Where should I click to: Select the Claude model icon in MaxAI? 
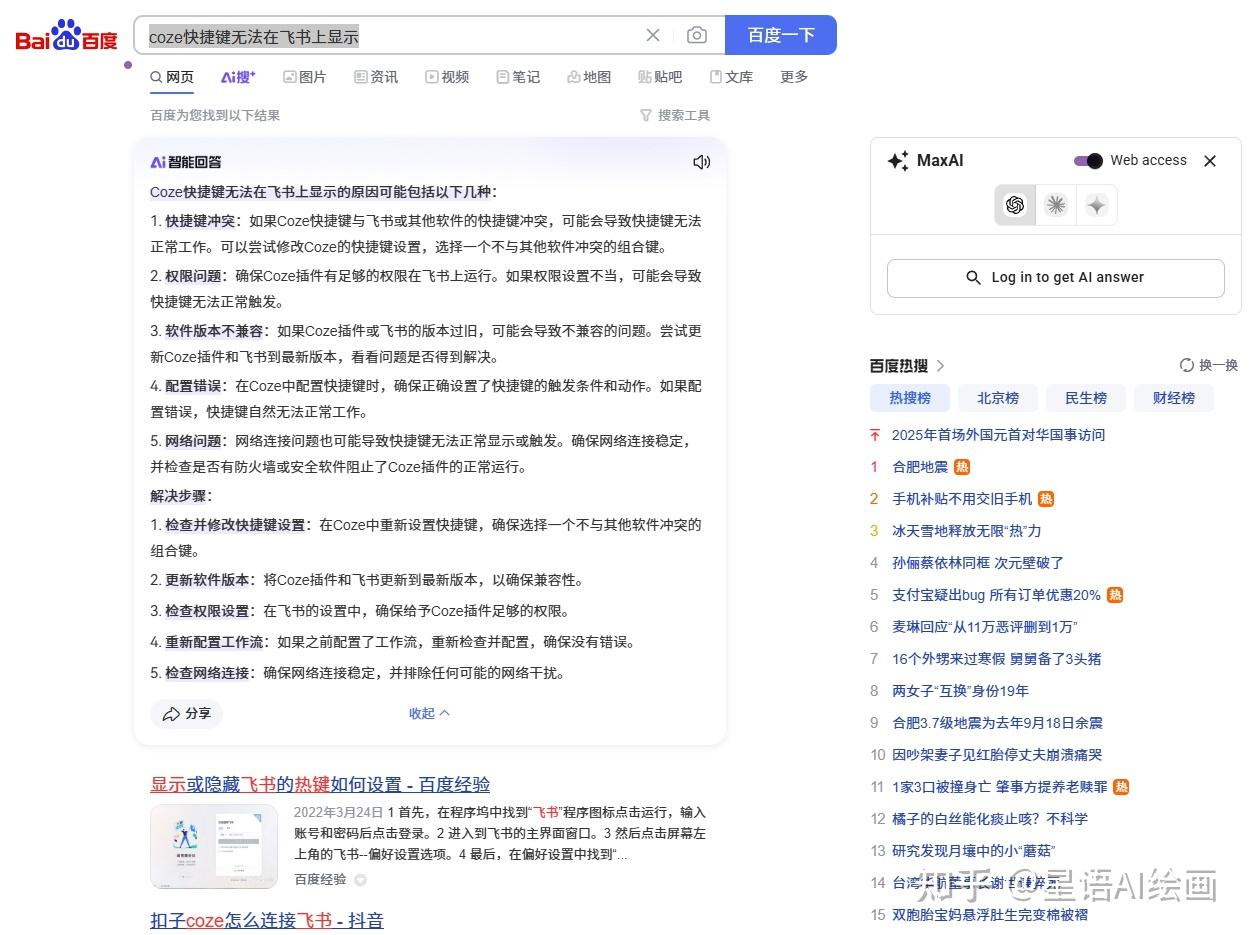tap(1056, 205)
